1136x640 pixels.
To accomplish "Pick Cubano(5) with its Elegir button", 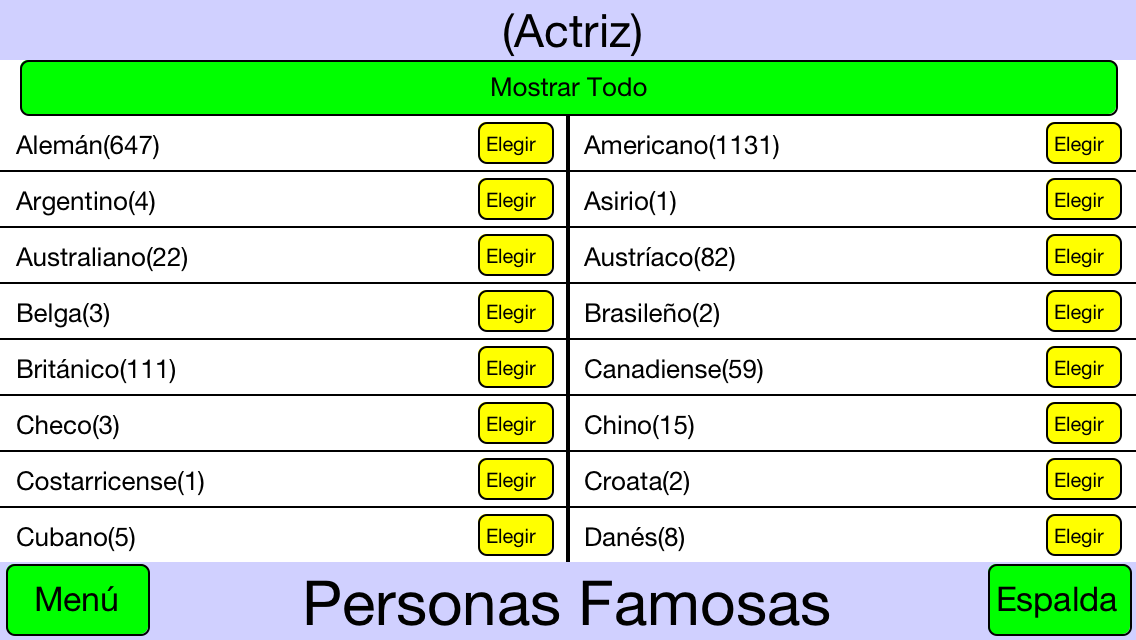I will (x=516, y=535).
